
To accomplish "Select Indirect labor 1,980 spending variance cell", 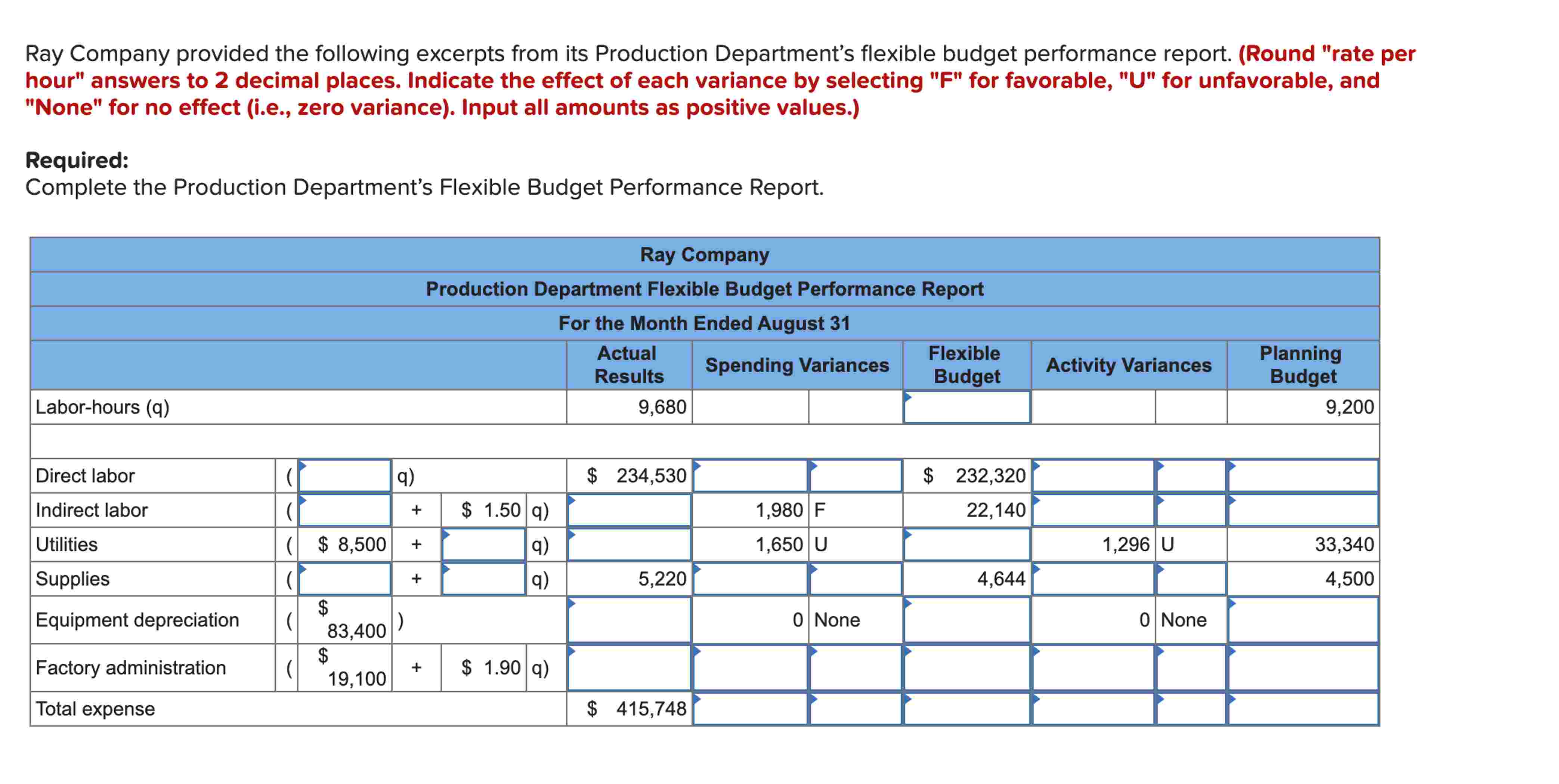I will pos(751,510).
